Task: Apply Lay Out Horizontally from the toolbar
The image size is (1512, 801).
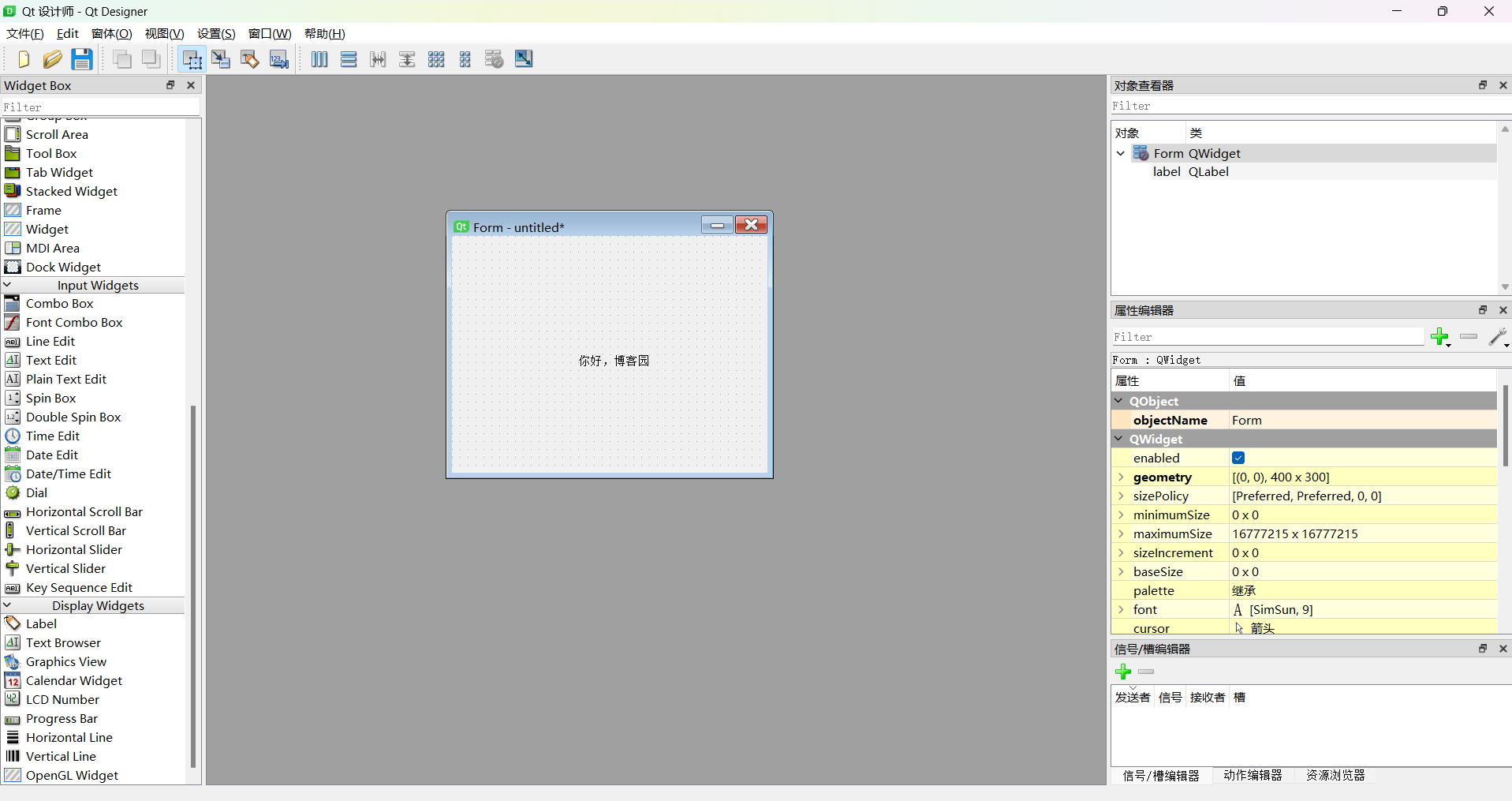Action: click(x=319, y=59)
